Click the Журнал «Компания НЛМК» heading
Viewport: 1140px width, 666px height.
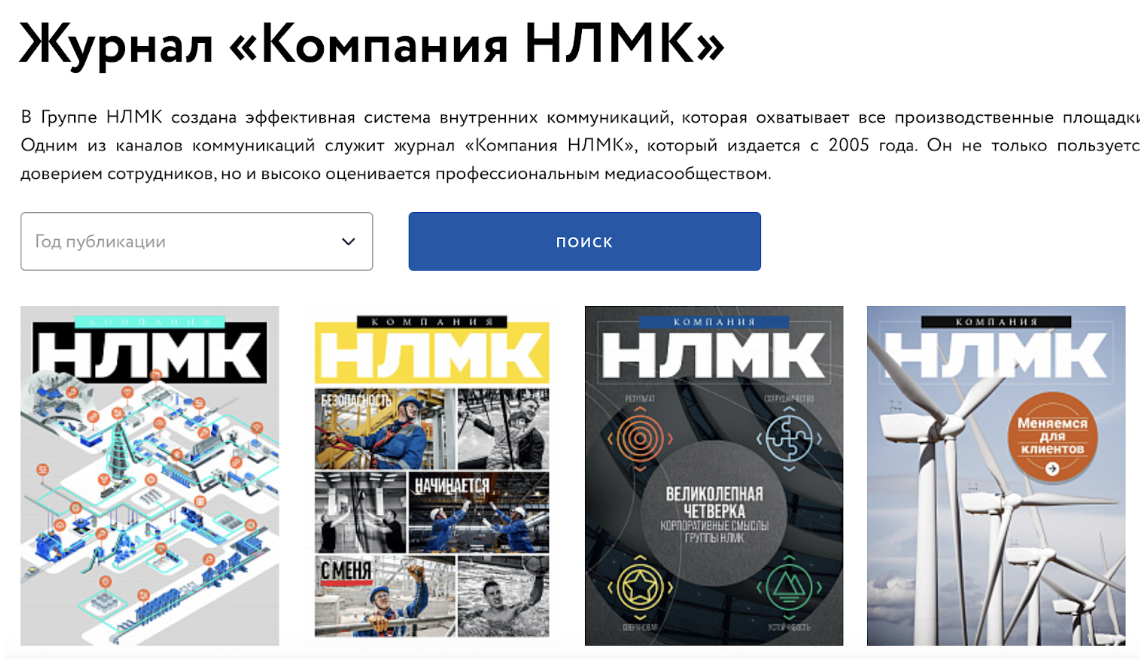[372, 44]
